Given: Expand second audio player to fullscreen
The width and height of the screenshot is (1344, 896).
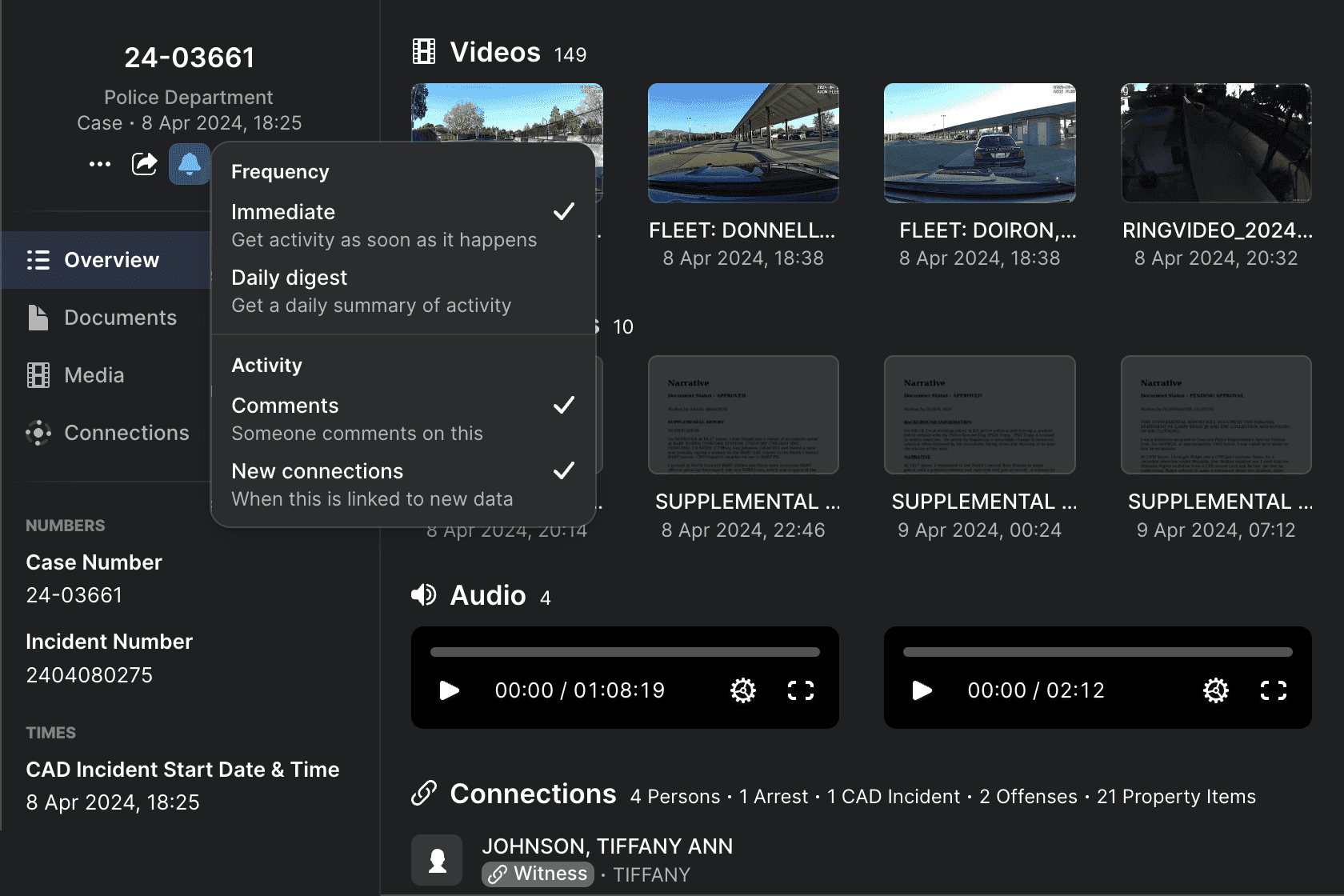Looking at the screenshot, I should click(1273, 690).
